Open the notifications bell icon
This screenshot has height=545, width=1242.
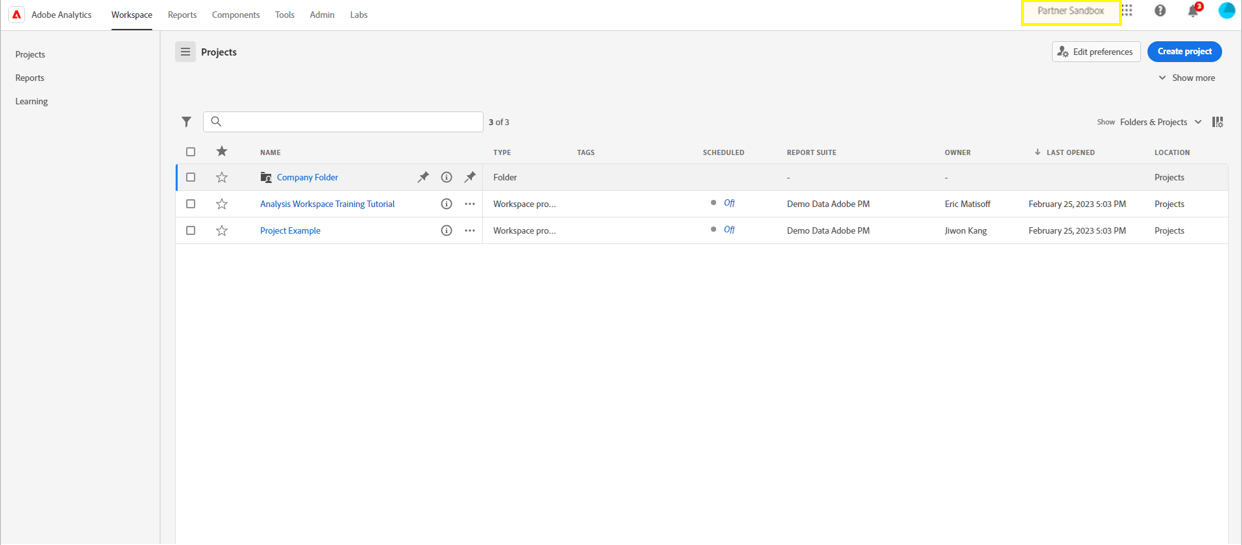pos(1193,11)
